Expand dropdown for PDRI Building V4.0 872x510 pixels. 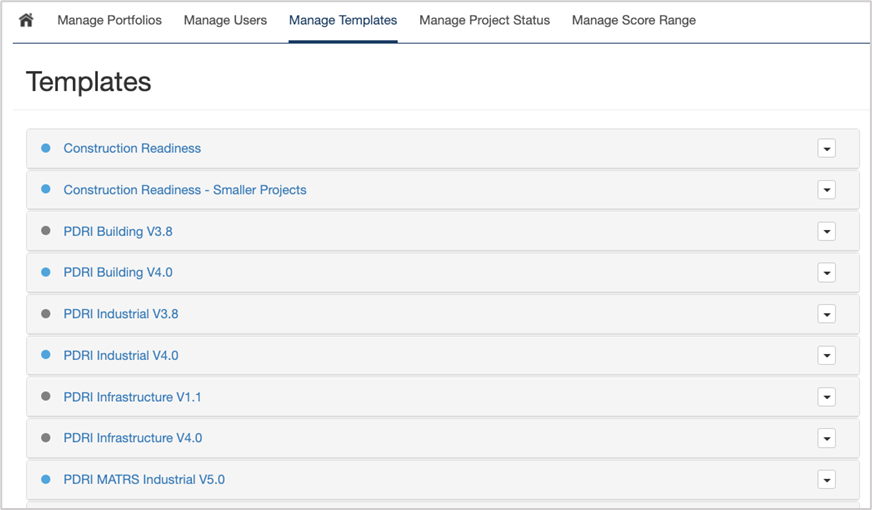(826, 273)
